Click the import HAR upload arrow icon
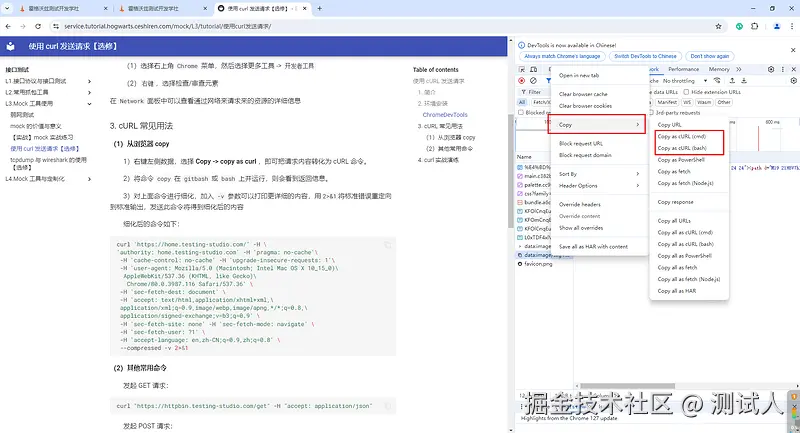Screen dimensions: 800x433 tap(732, 81)
